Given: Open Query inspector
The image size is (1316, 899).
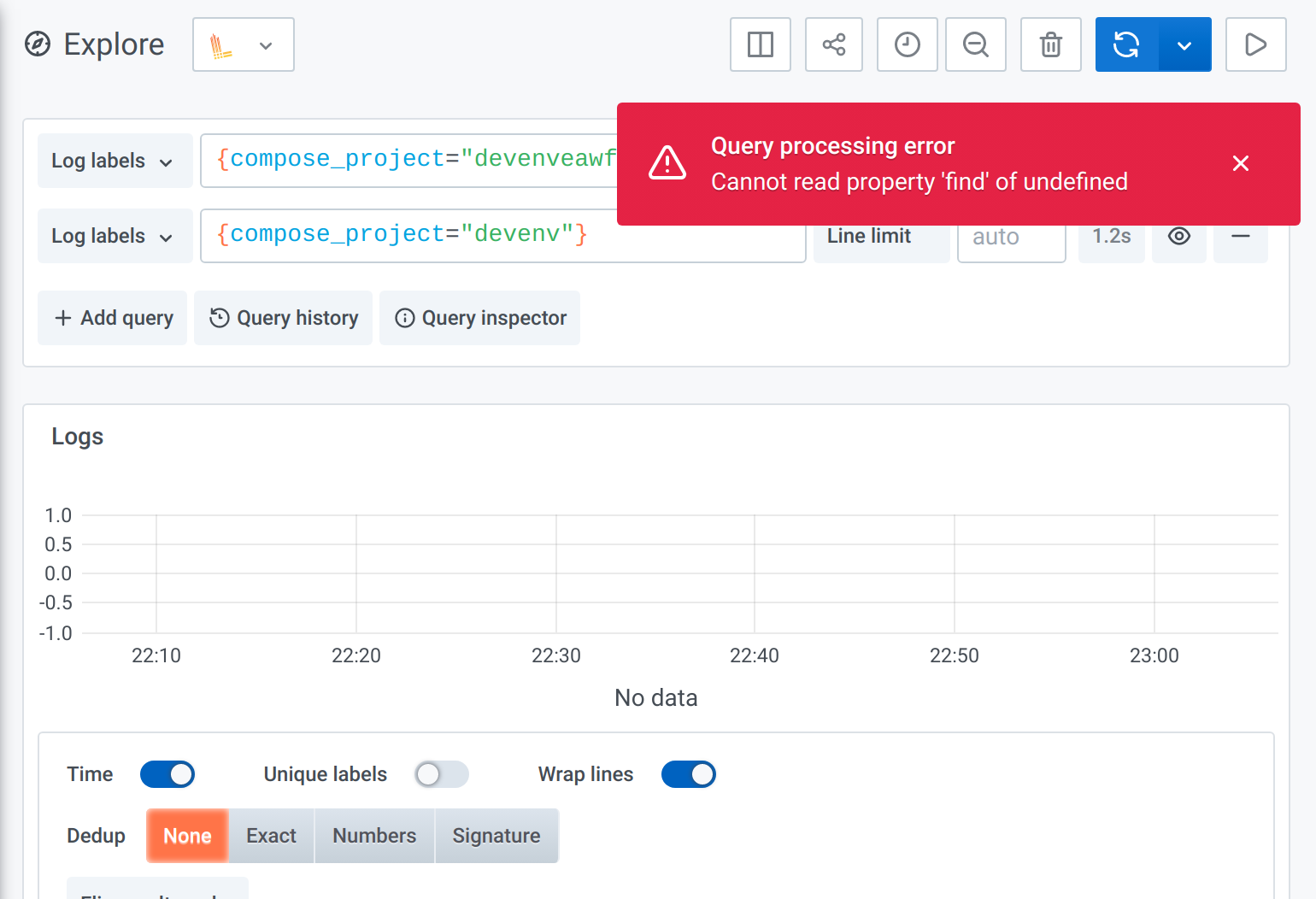Looking at the screenshot, I should point(479,318).
